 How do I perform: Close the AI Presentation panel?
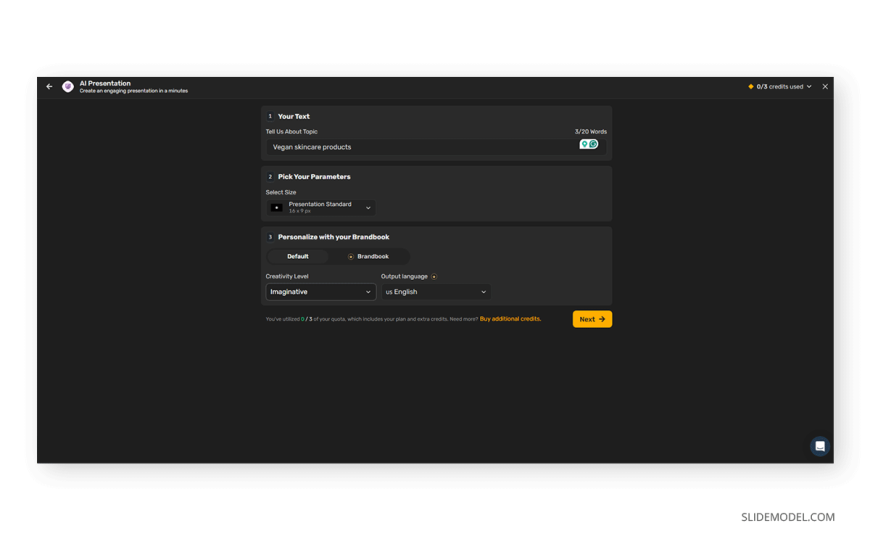825,87
